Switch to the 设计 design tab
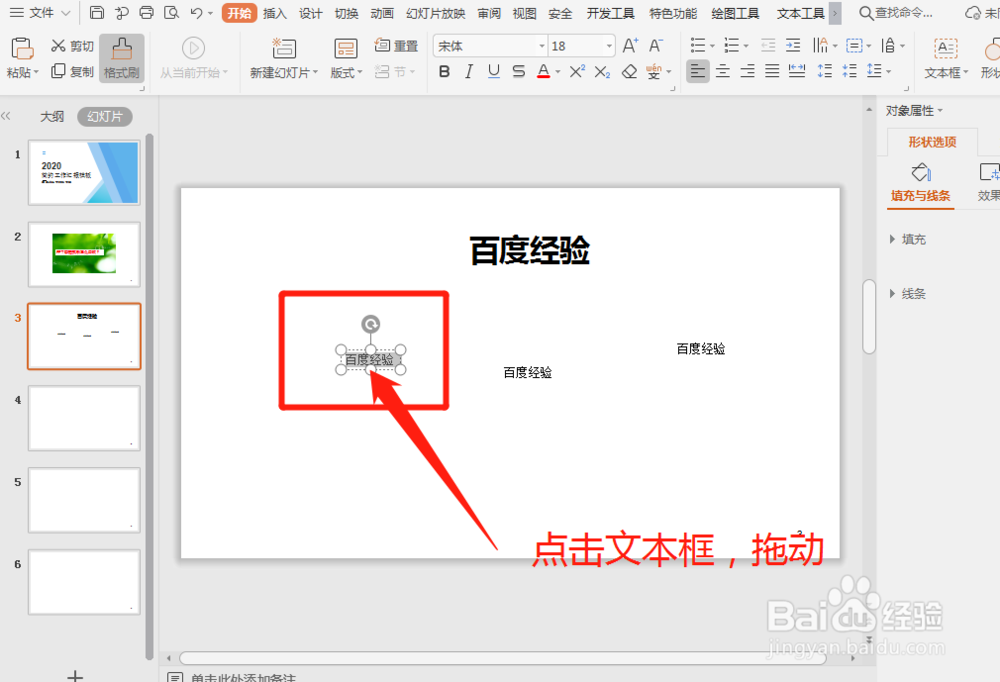 pos(311,13)
